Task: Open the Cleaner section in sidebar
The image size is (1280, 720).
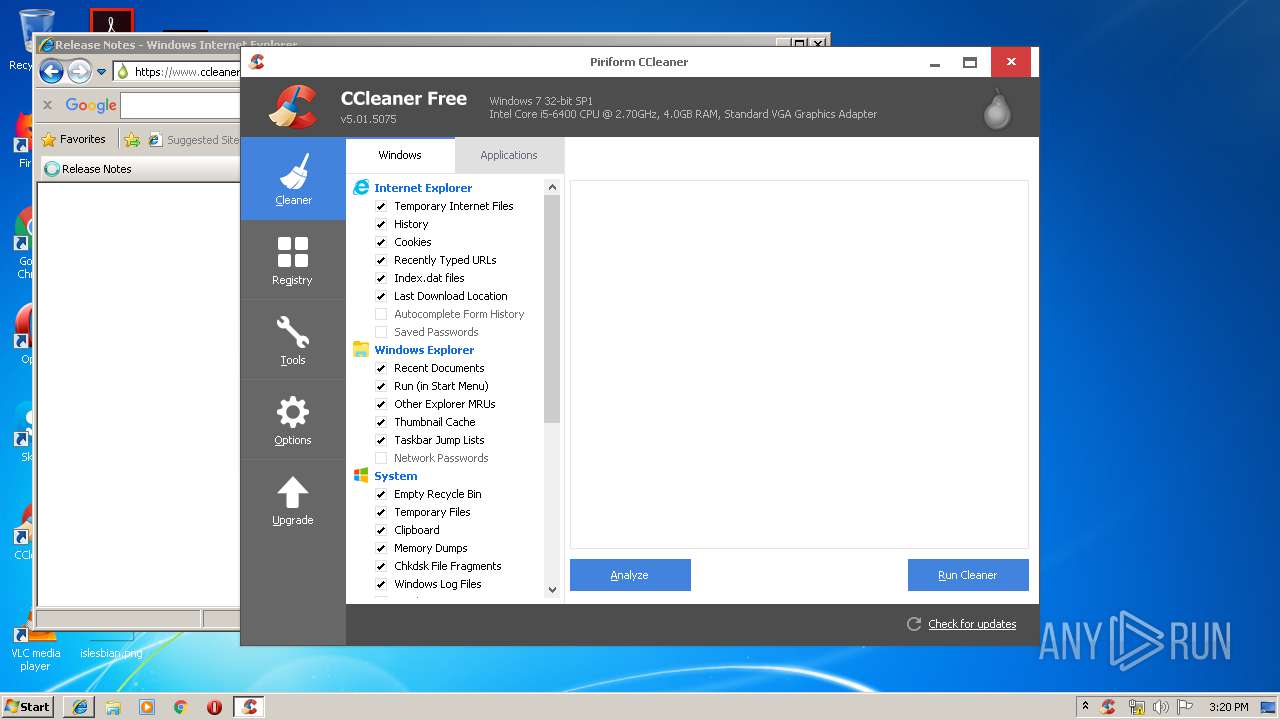Action: 293,179
